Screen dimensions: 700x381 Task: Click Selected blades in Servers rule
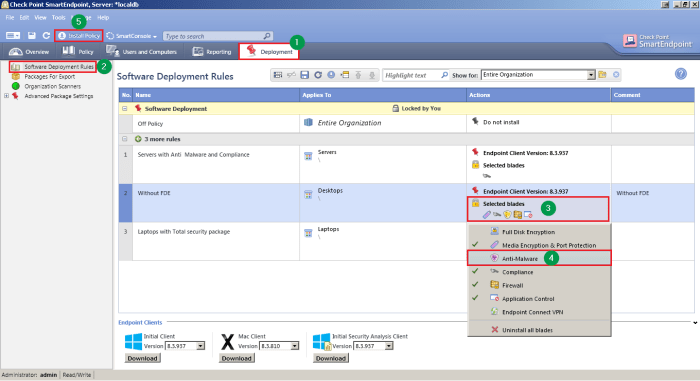click(504, 165)
